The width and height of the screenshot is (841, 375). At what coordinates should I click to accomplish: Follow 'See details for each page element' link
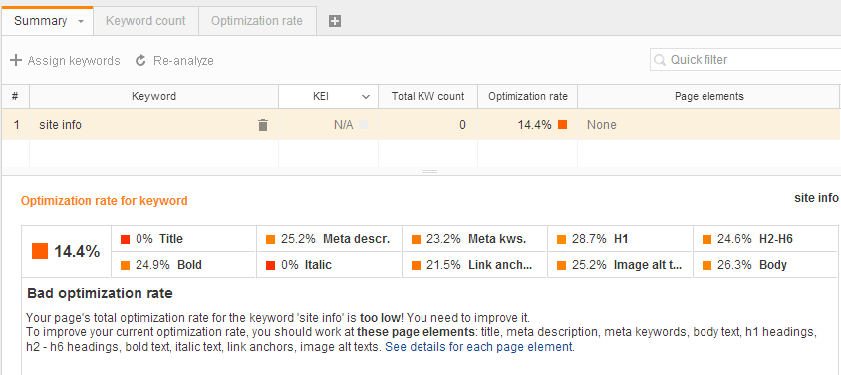[x=480, y=347]
